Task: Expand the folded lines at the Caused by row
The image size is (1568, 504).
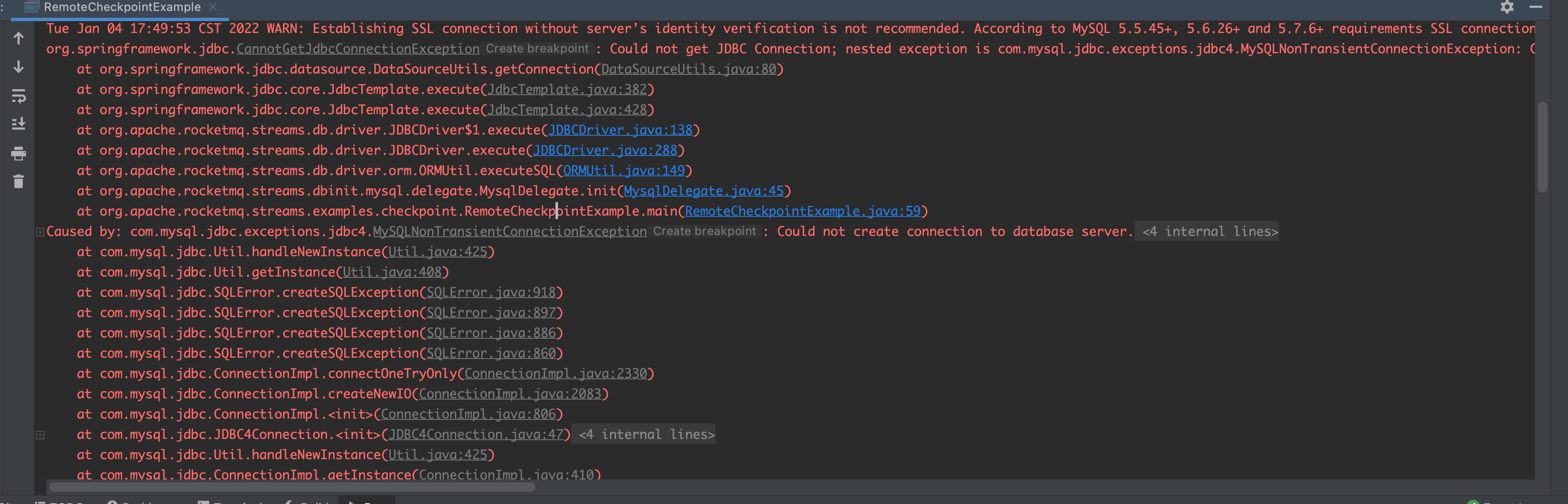Action: (40, 232)
